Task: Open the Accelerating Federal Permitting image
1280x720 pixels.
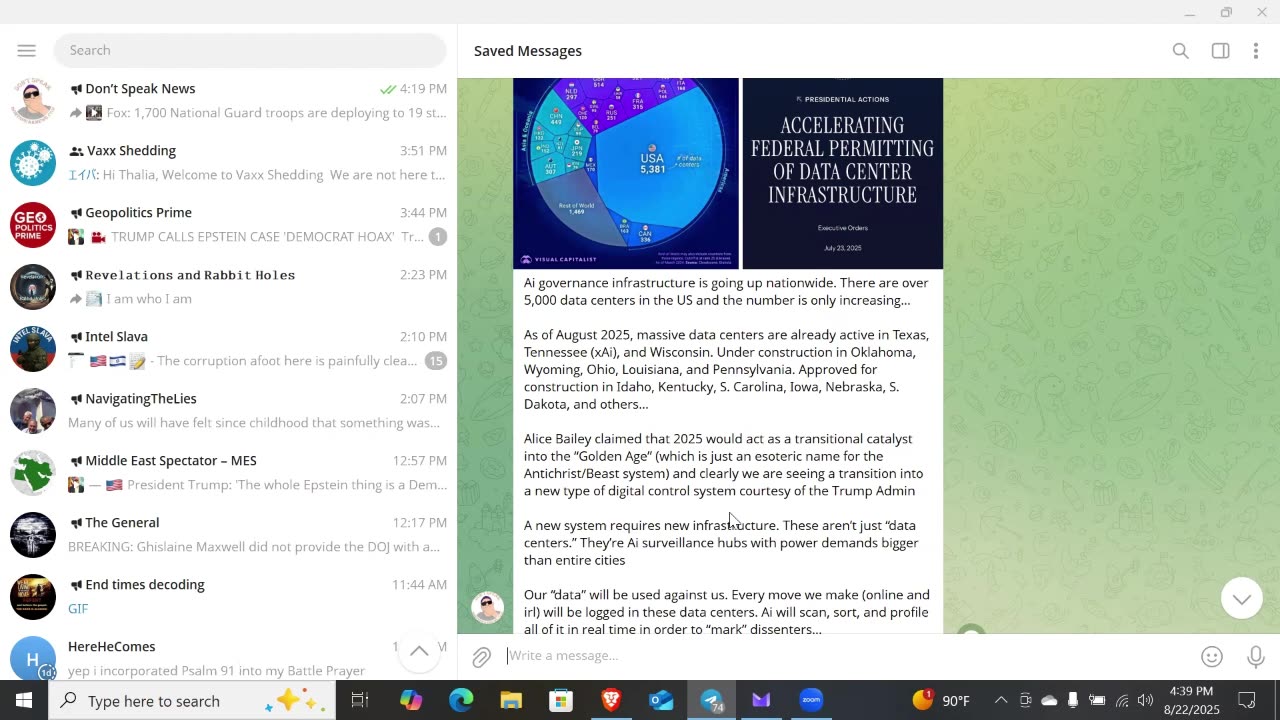Action: tap(842, 173)
